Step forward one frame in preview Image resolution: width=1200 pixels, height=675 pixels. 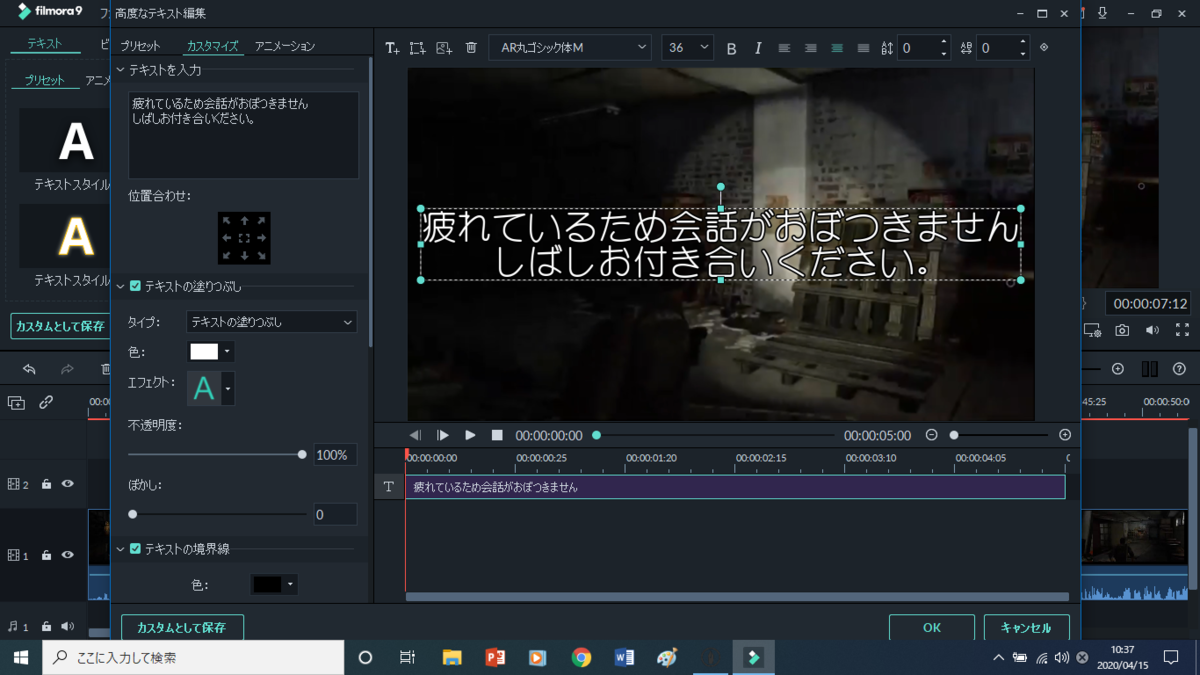tap(442, 435)
